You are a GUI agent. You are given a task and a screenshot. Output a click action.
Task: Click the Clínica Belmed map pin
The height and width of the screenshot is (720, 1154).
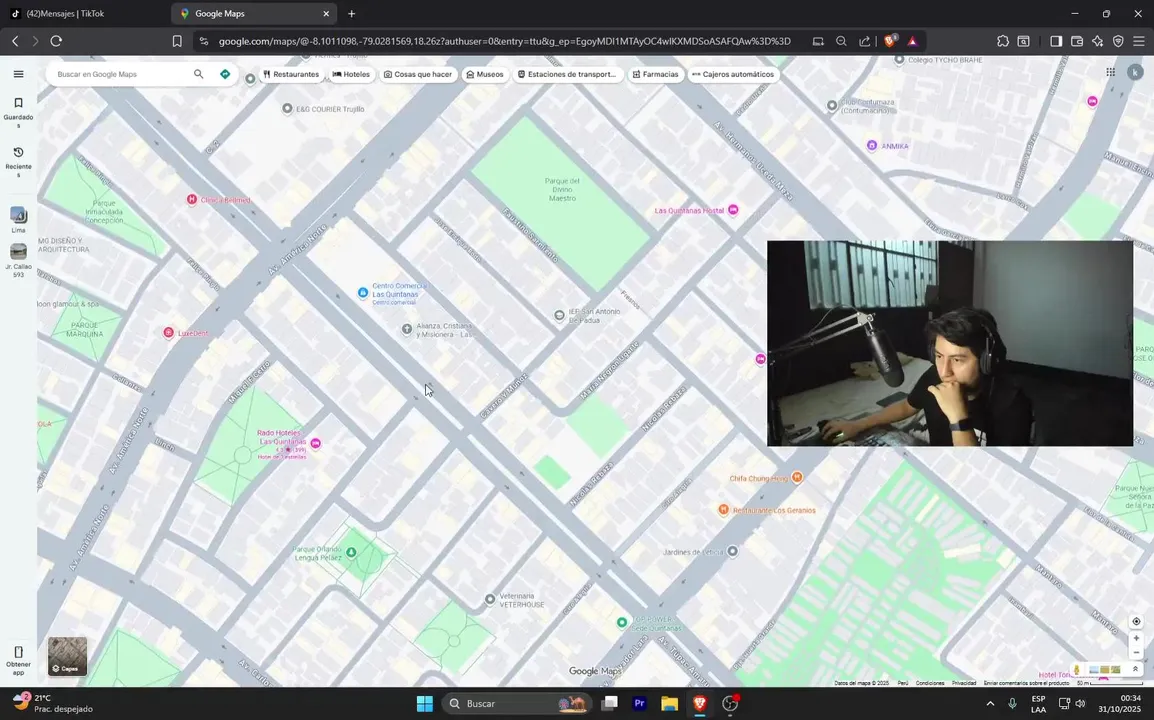191,200
